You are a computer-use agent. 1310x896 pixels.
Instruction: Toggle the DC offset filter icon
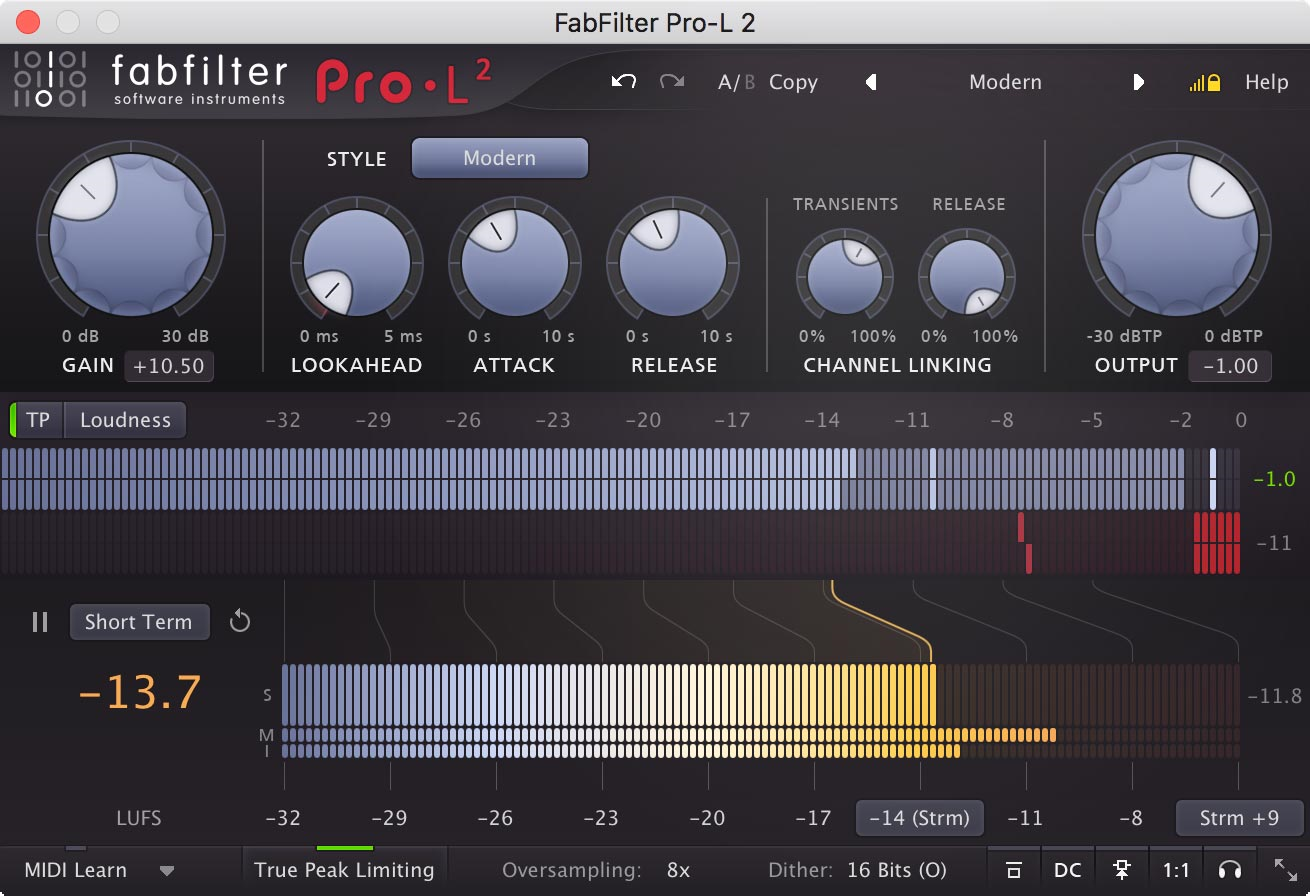coord(1067,869)
